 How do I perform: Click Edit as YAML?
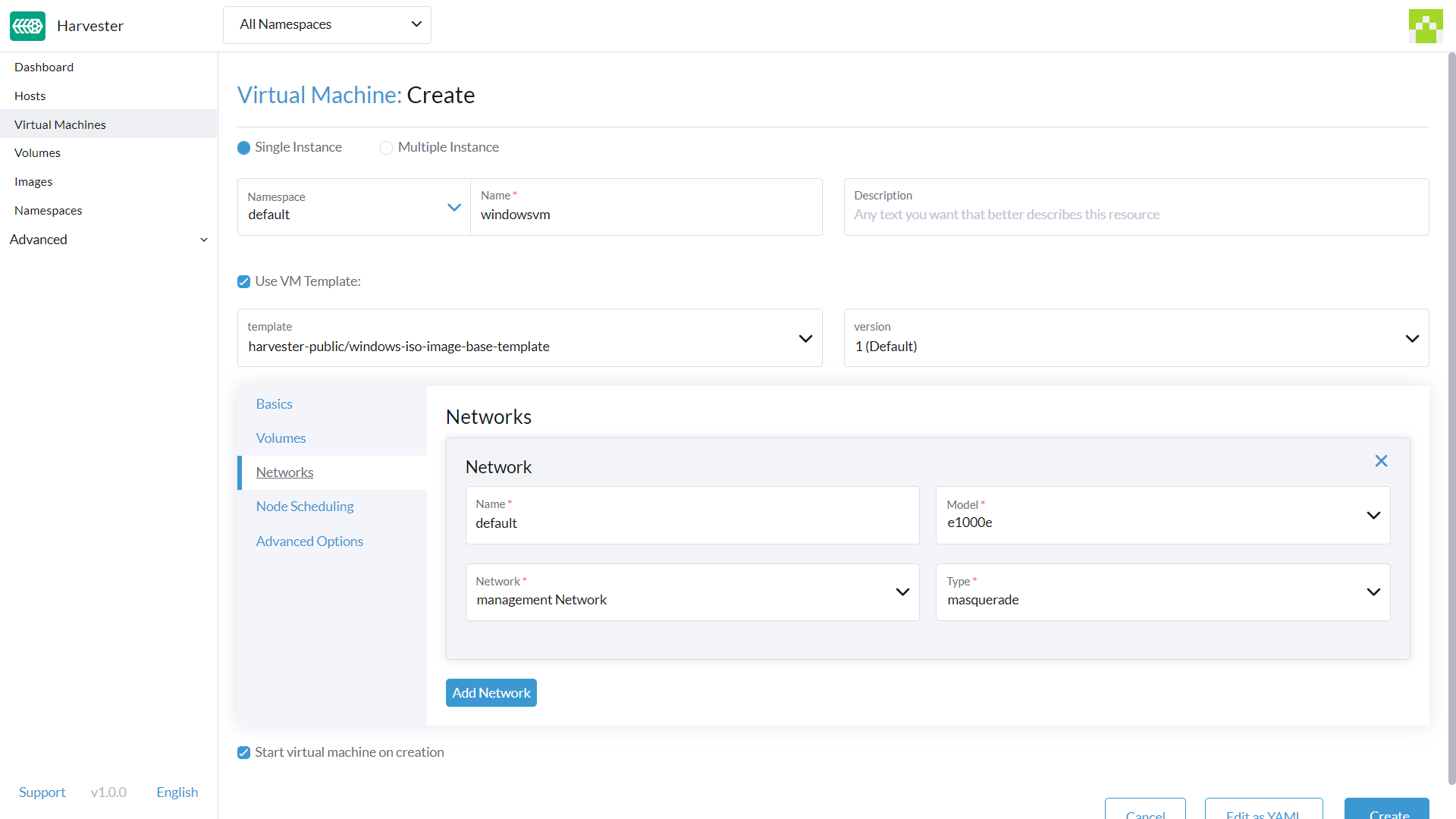click(x=1263, y=813)
